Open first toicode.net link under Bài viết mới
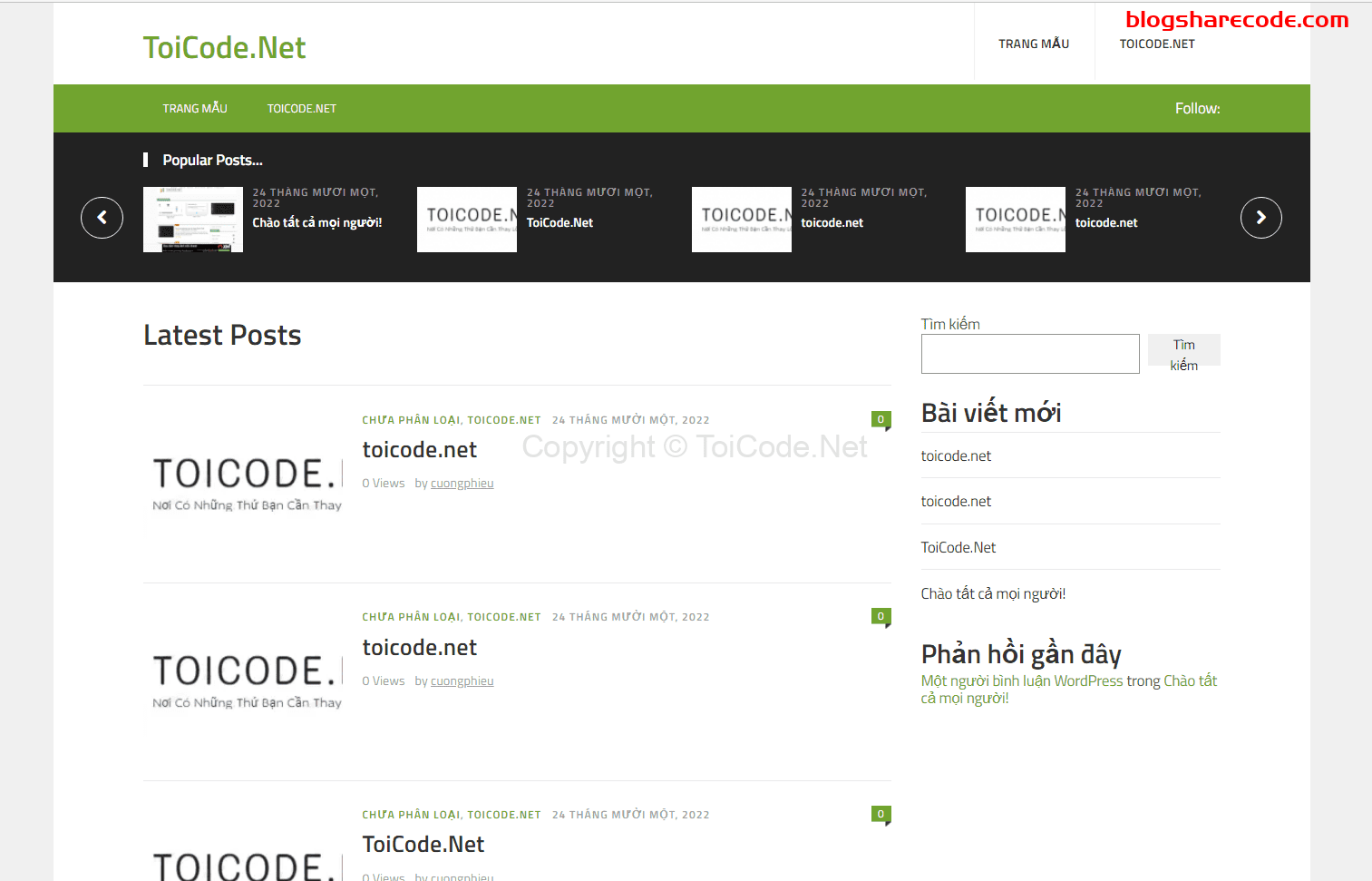 [956, 455]
